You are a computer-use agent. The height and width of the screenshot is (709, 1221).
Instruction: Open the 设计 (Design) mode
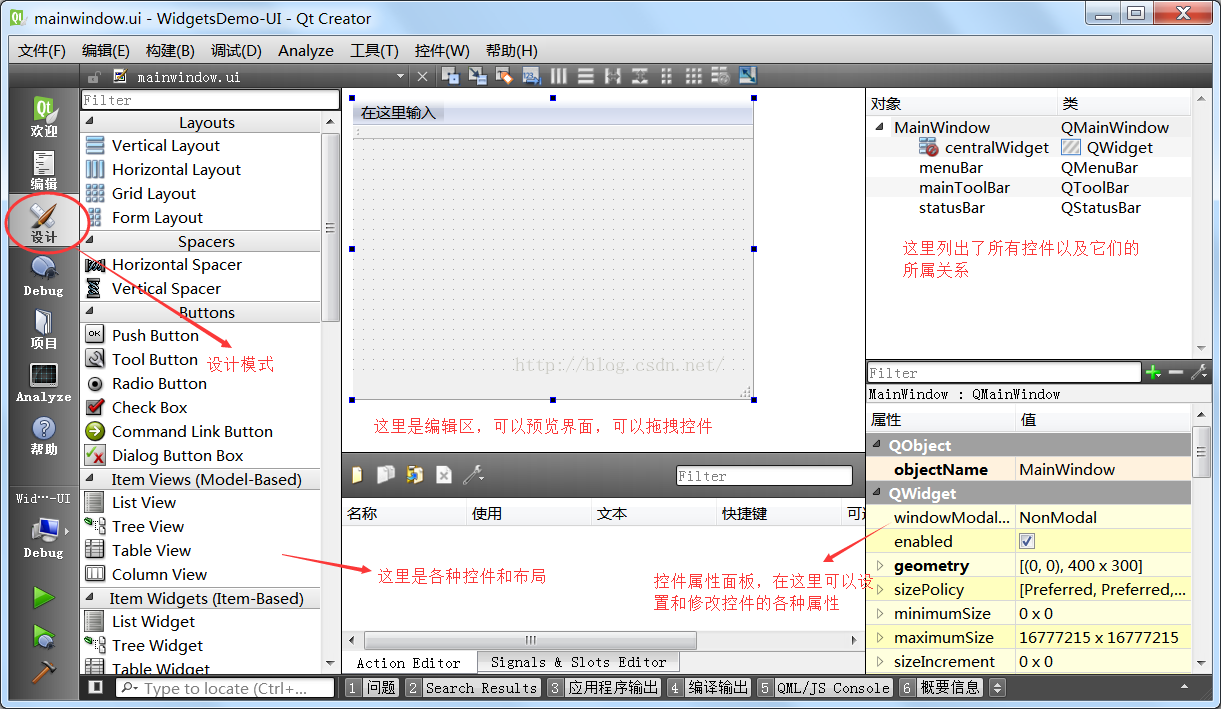click(44, 223)
